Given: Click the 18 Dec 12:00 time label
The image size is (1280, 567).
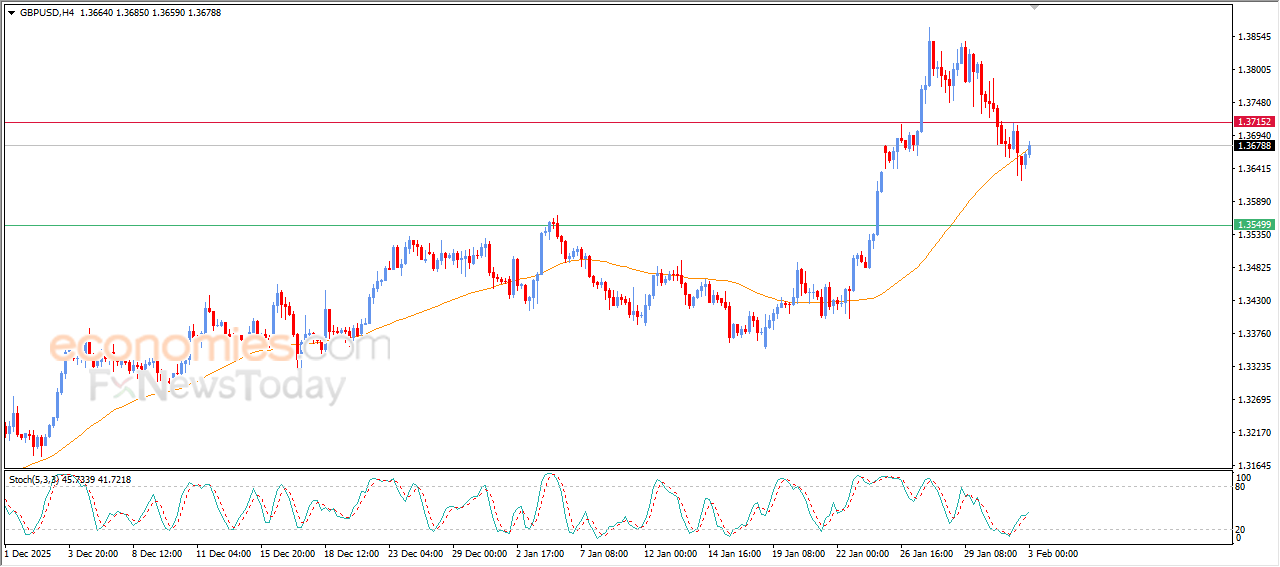Looking at the screenshot, I should [x=351, y=553].
